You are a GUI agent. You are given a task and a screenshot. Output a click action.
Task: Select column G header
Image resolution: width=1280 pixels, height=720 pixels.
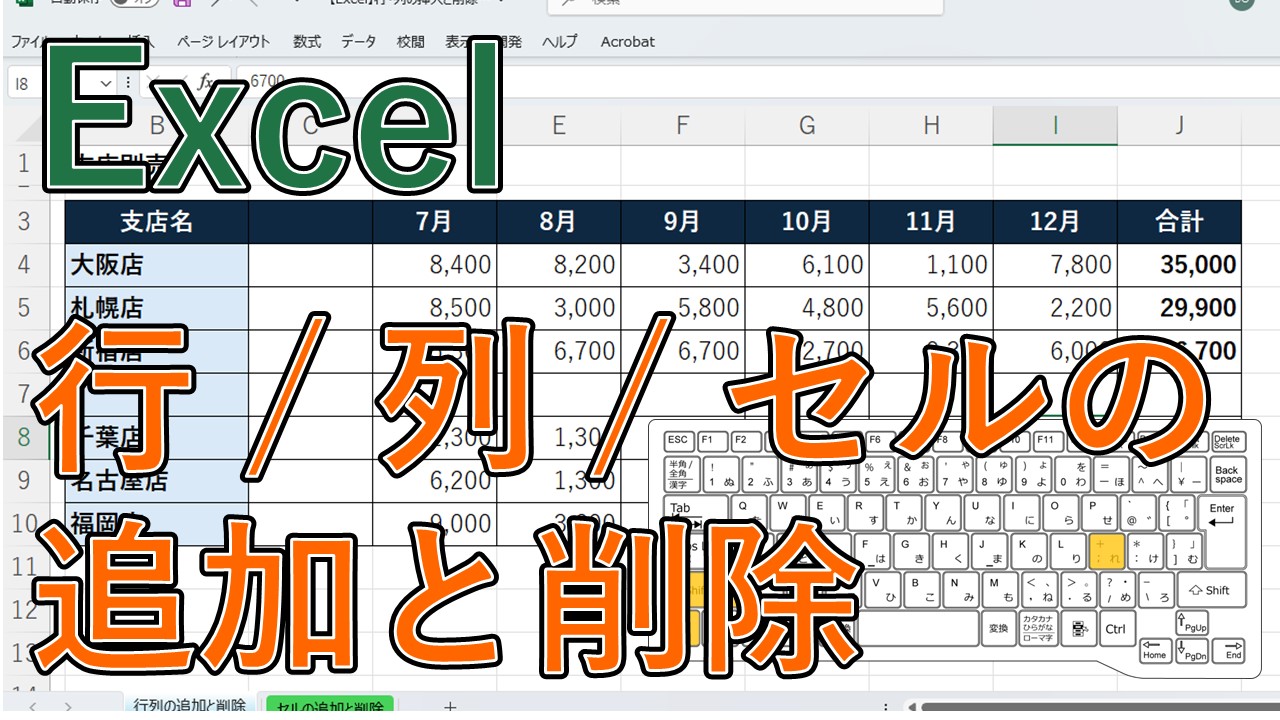point(807,125)
